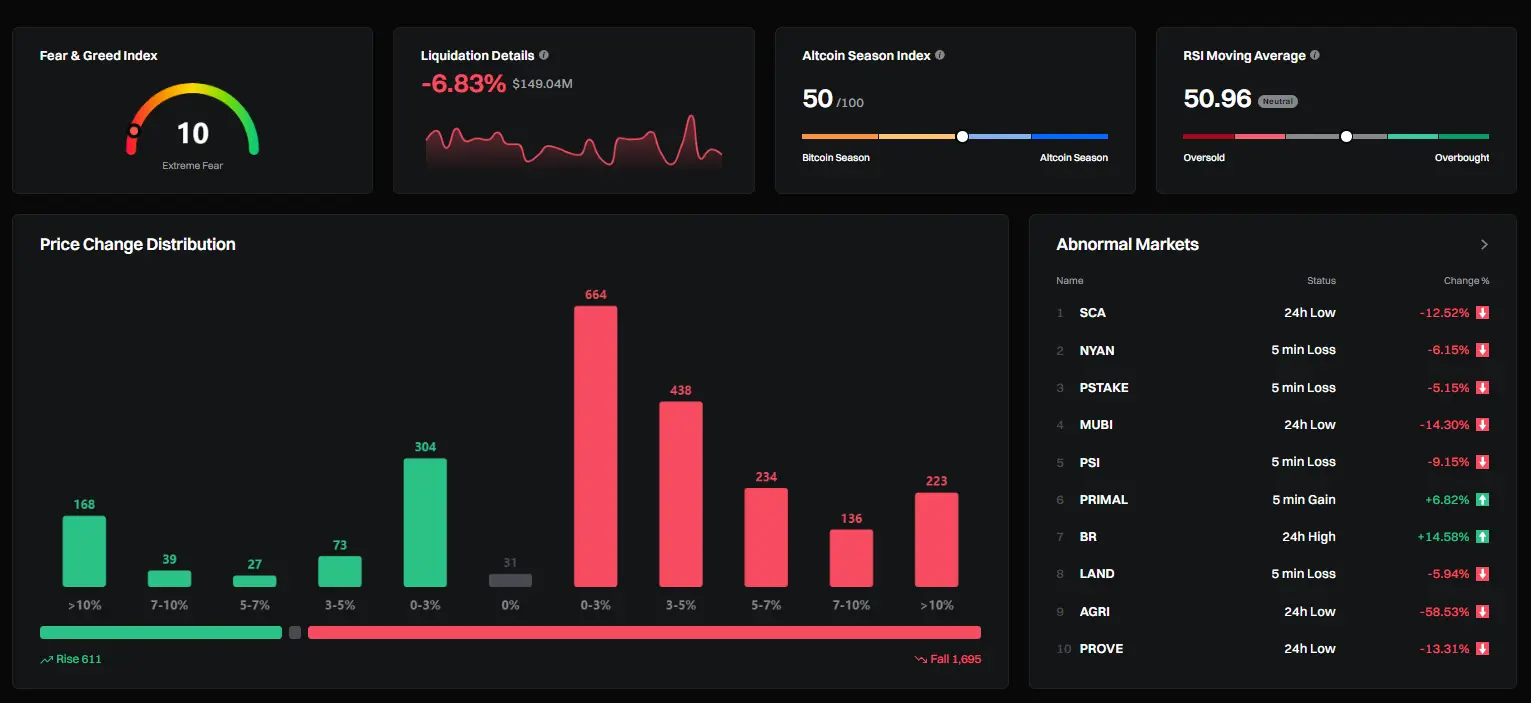Click the Fall 1,695 label

[x=947, y=660]
